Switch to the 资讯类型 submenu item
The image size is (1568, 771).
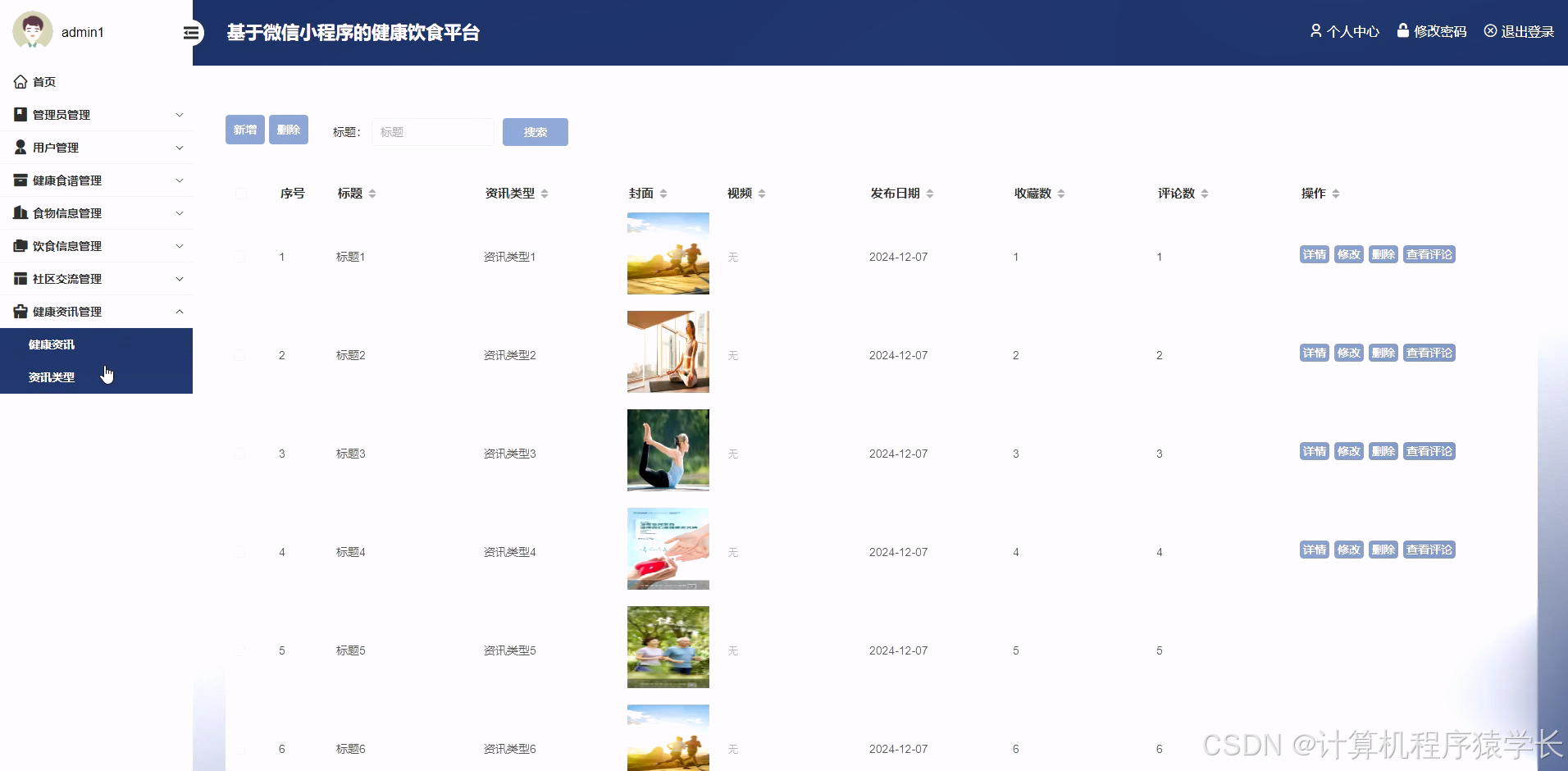point(51,376)
